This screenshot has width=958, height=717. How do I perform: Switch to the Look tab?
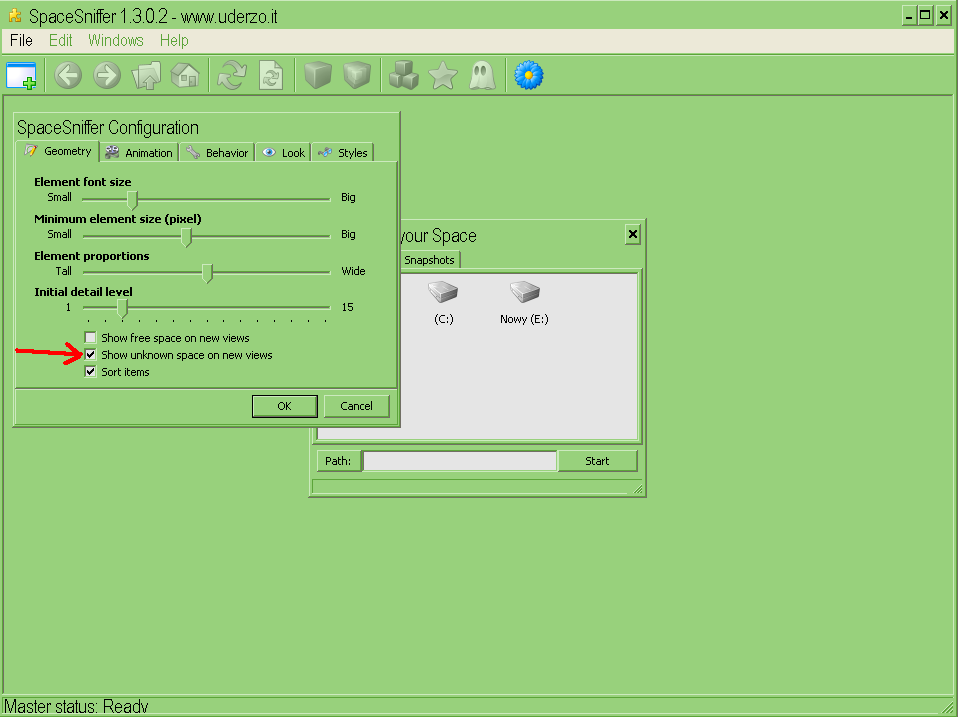[x=283, y=153]
